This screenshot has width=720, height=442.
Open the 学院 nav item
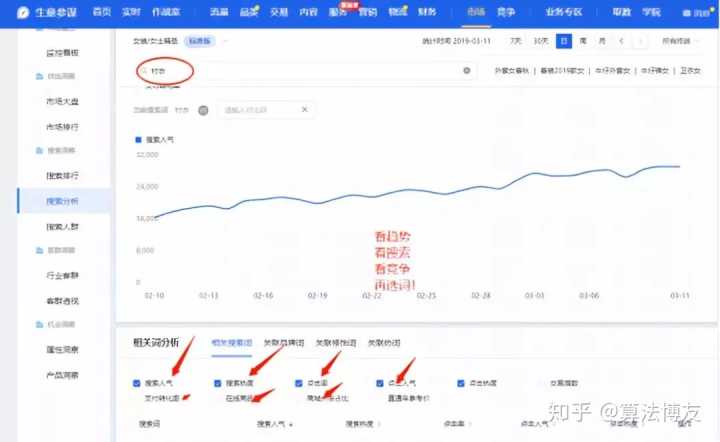651,12
